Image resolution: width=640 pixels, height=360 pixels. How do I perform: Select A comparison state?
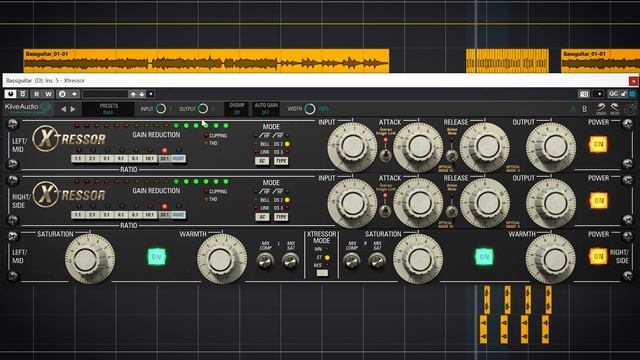[573, 109]
